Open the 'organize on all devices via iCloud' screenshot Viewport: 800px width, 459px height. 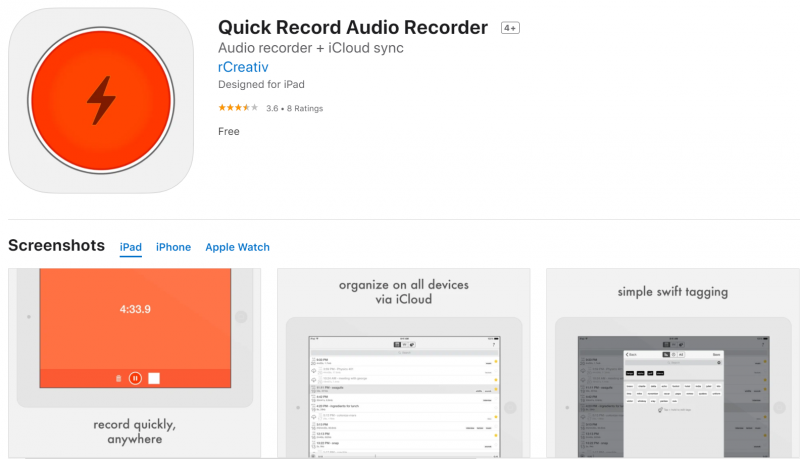click(404, 363)
